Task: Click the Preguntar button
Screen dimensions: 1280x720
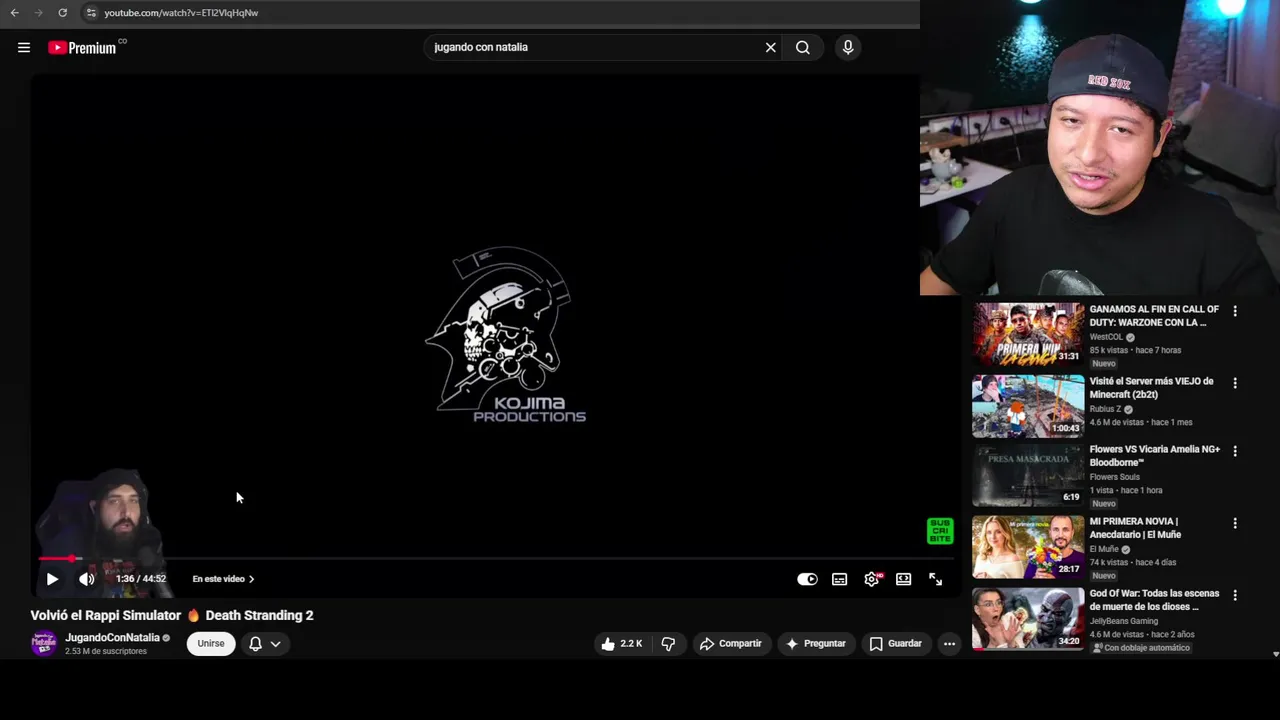Action: point(816,644)
